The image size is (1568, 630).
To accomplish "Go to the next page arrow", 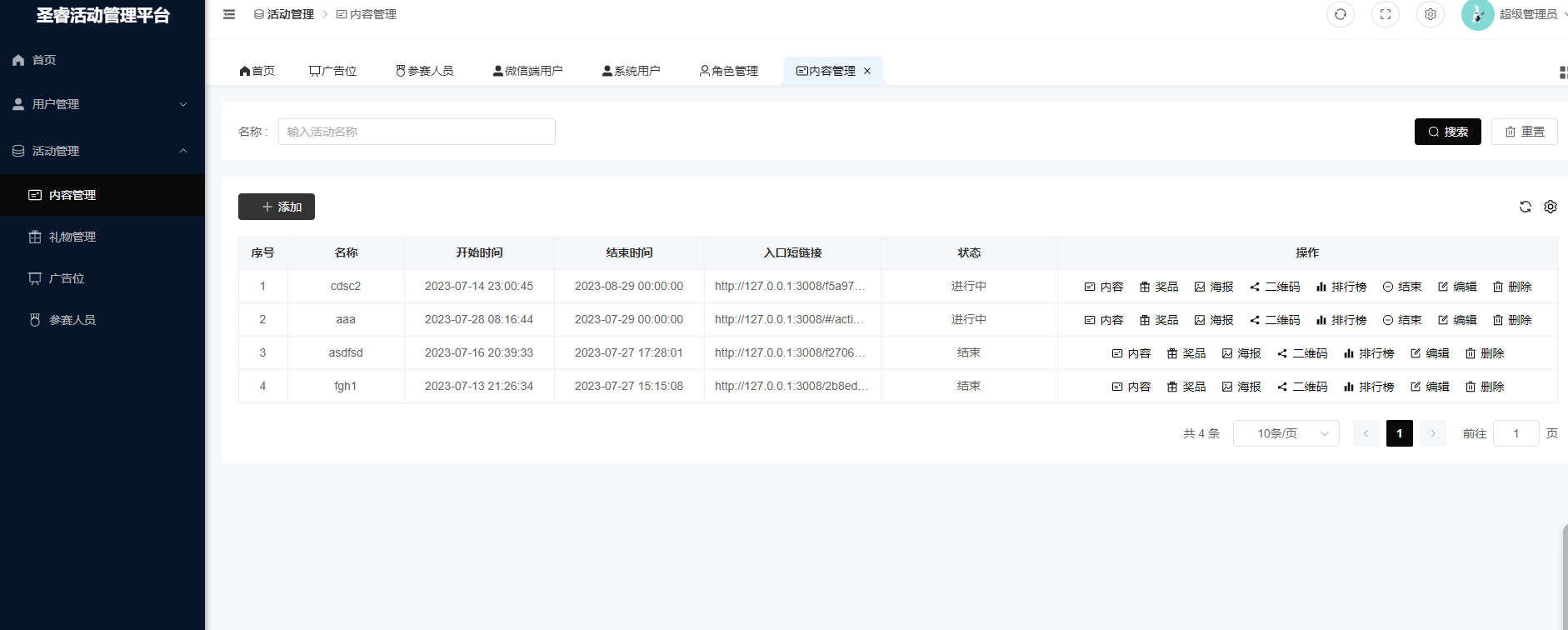I will pyautogui.click(x=1433, y=433).
